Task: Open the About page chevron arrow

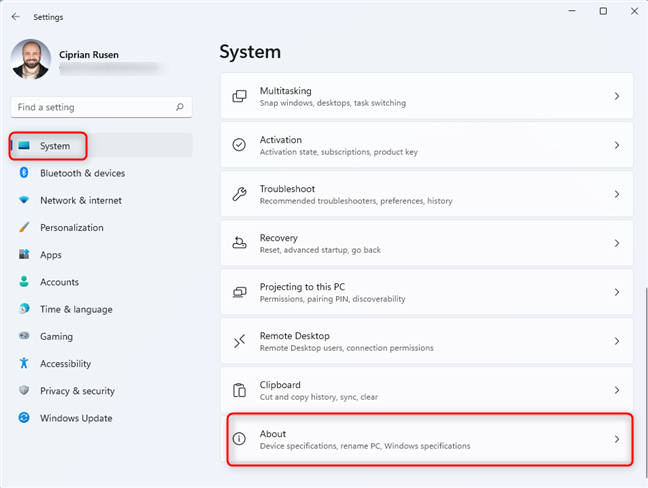Action: click(617, 439)
